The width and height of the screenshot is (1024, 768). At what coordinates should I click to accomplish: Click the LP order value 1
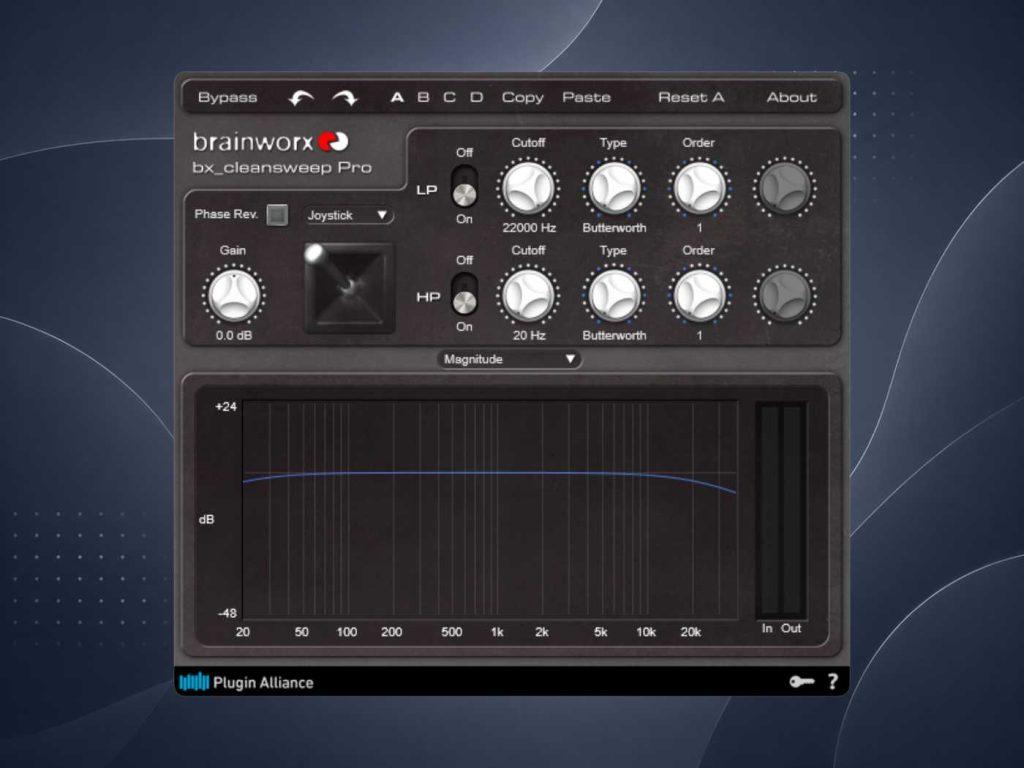coord(699,228)
